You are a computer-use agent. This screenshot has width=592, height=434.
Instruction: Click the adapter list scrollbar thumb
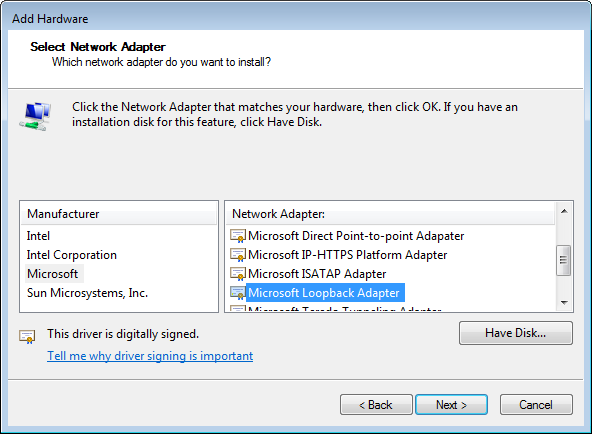pyautogui.click(x=564, y=260)
